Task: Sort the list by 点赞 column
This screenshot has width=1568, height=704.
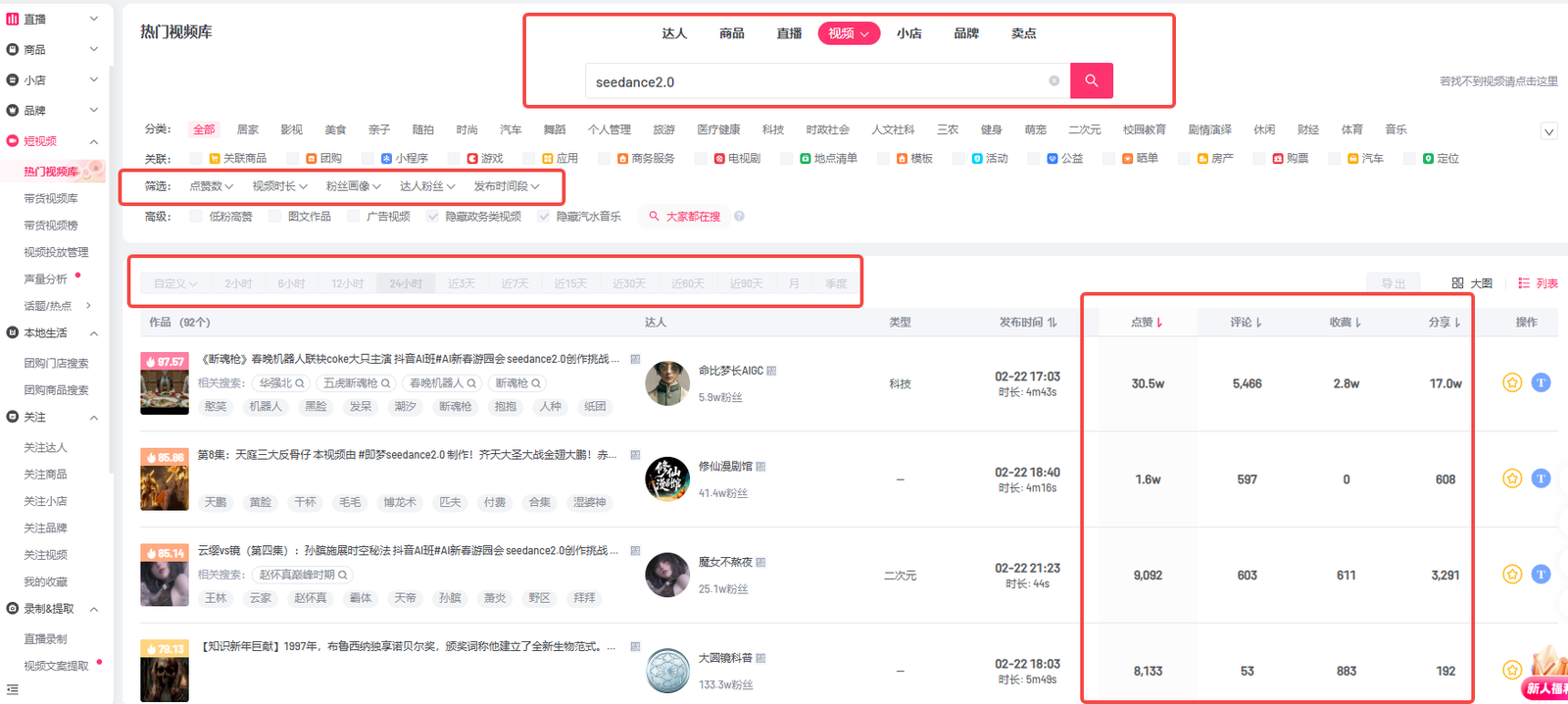Action: 1146,323
